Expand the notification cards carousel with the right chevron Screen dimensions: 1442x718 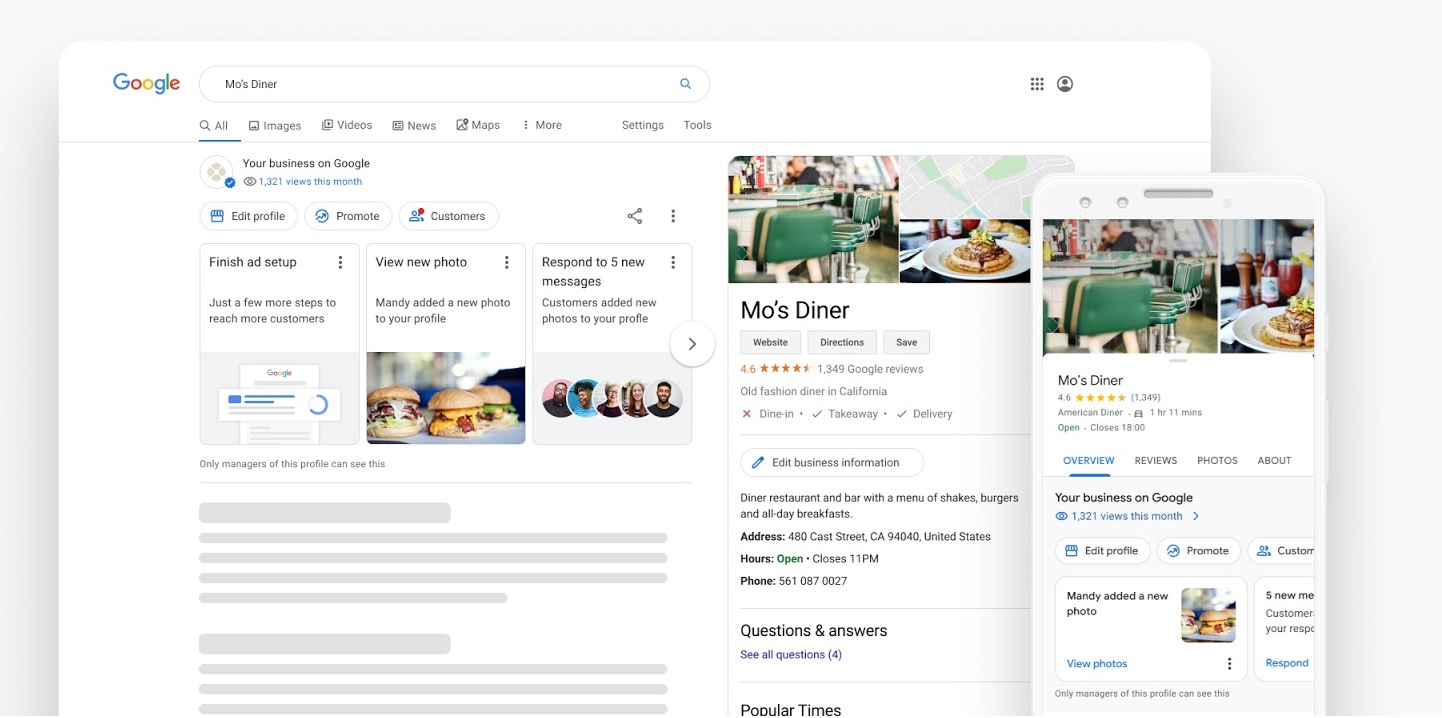click(x=692, y=343)
